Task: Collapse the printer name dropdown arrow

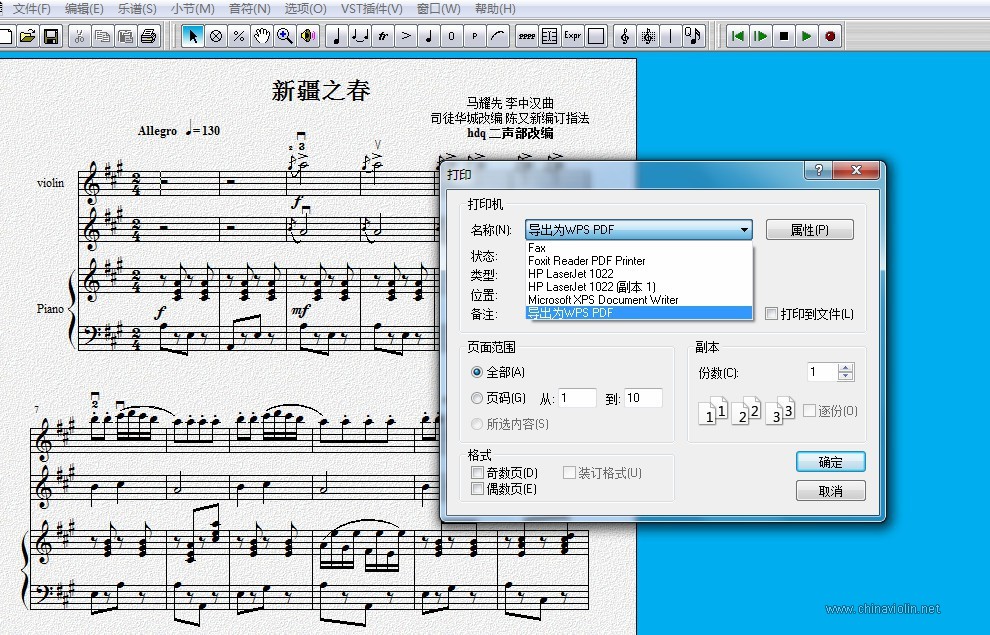Action: click(x=744, y=230)
